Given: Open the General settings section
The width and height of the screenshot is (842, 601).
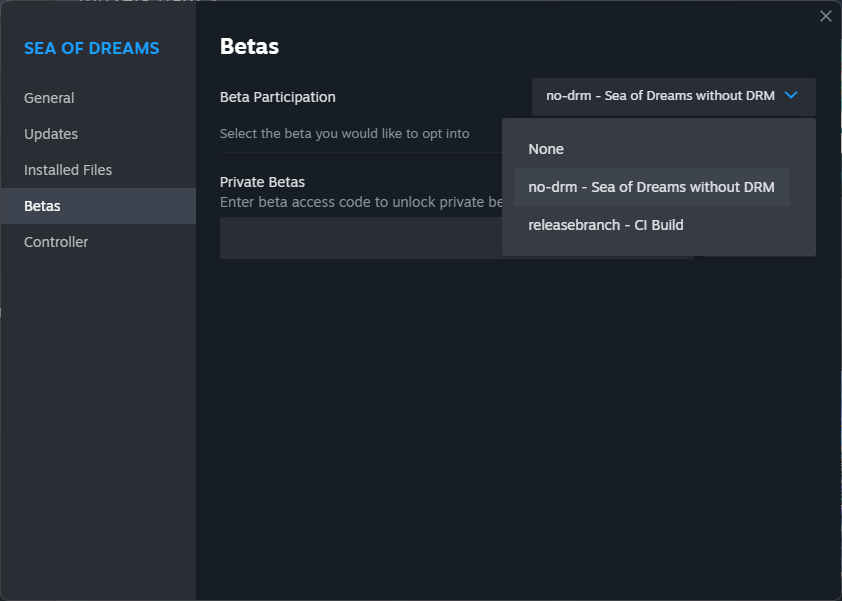Looking at the screenshot, I should (49, 97).
